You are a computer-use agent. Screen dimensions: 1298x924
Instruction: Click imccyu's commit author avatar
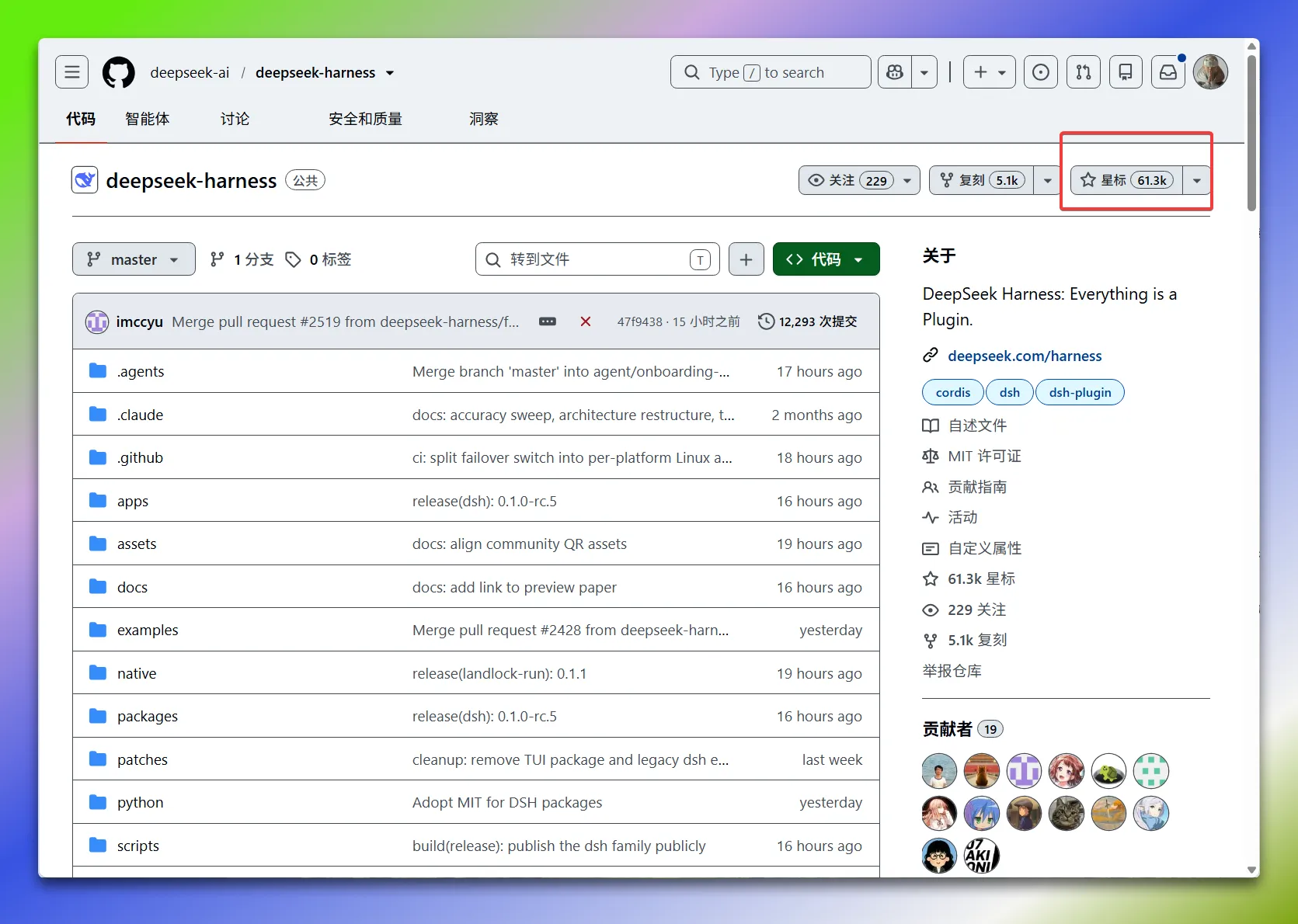[x=97, y=321]
